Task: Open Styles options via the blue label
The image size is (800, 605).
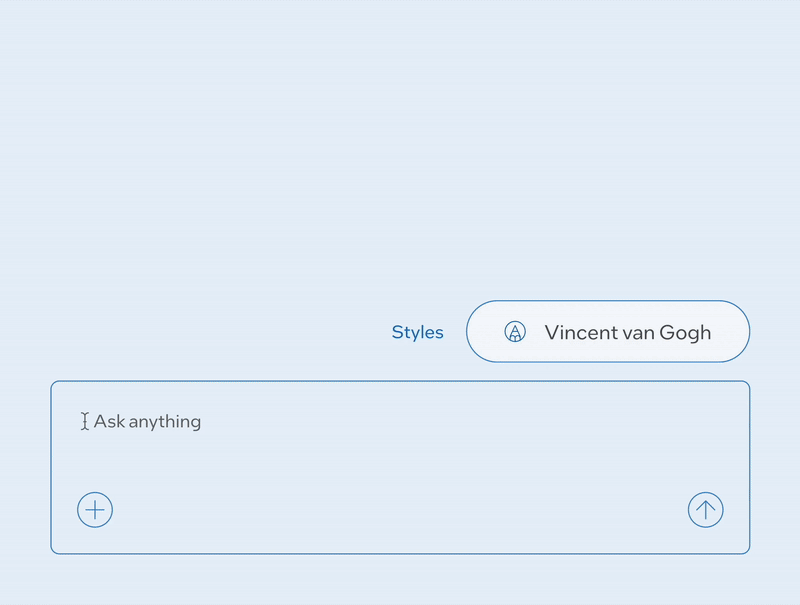Action: pyautogui.click(x=417, y=332)
